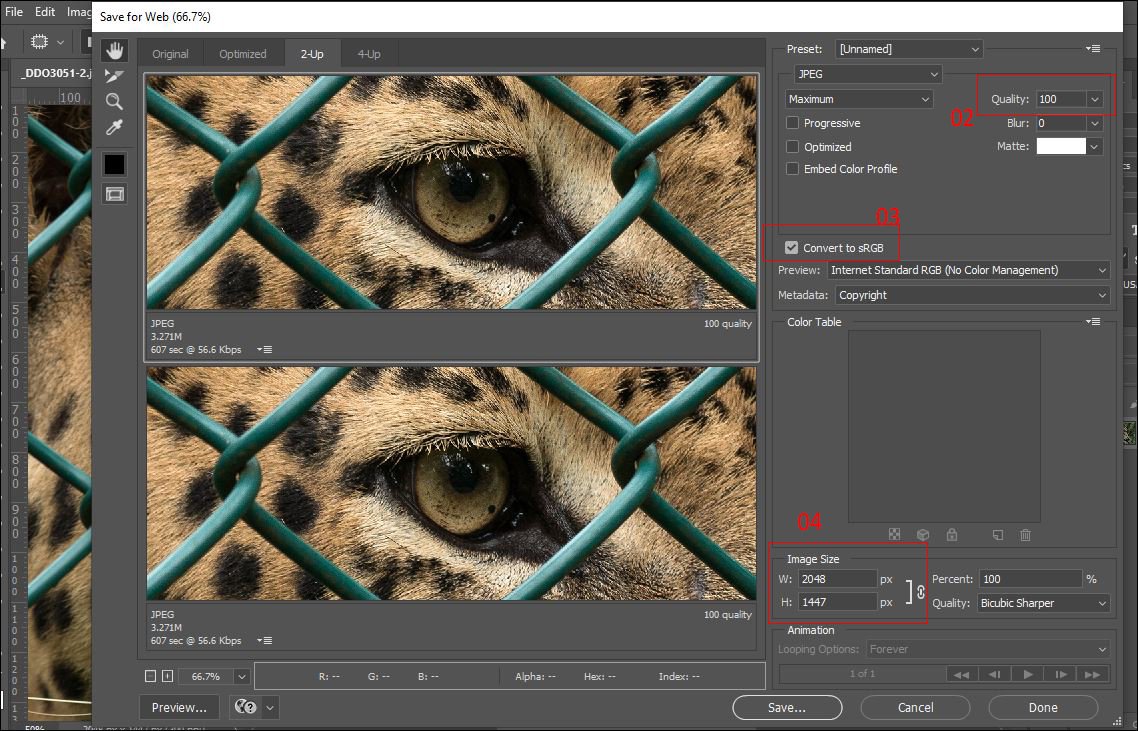This screenshot has height=731, width=1138.
Task: Select the Slice Select tool
Action: point(114,73)
